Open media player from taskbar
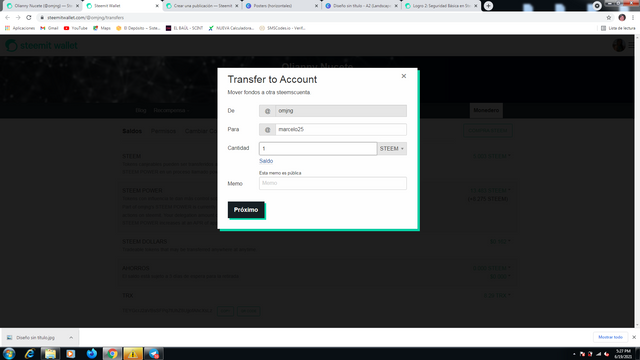This screenshot has width=640, height=360. tap(71, 353)
